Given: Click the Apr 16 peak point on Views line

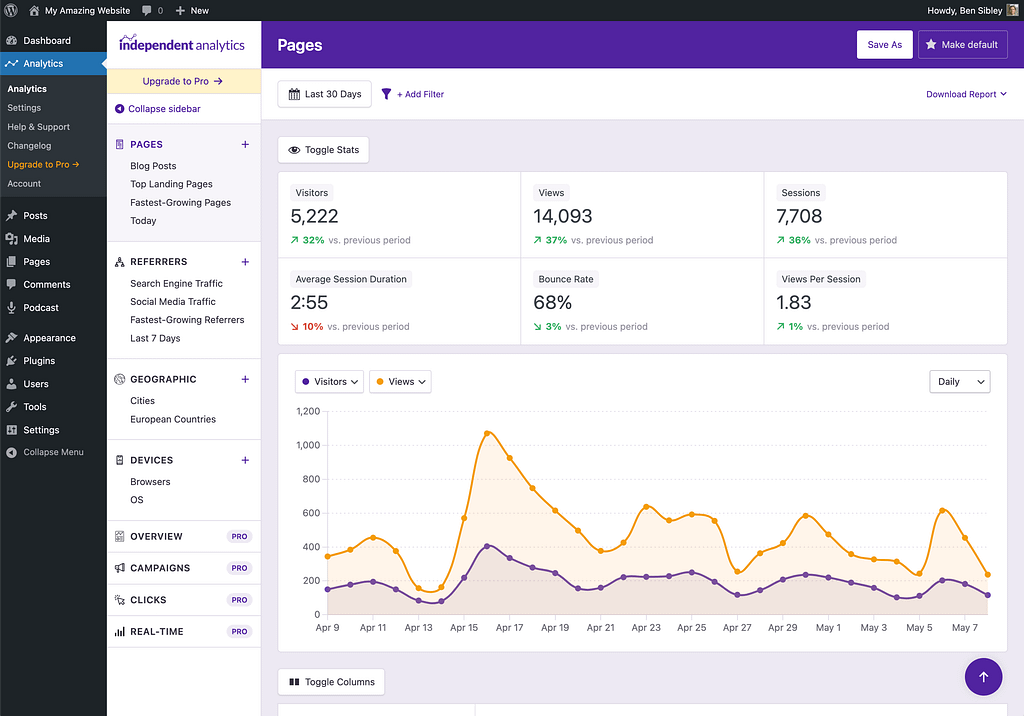Looking at the screenshot, I should (487, 433).
